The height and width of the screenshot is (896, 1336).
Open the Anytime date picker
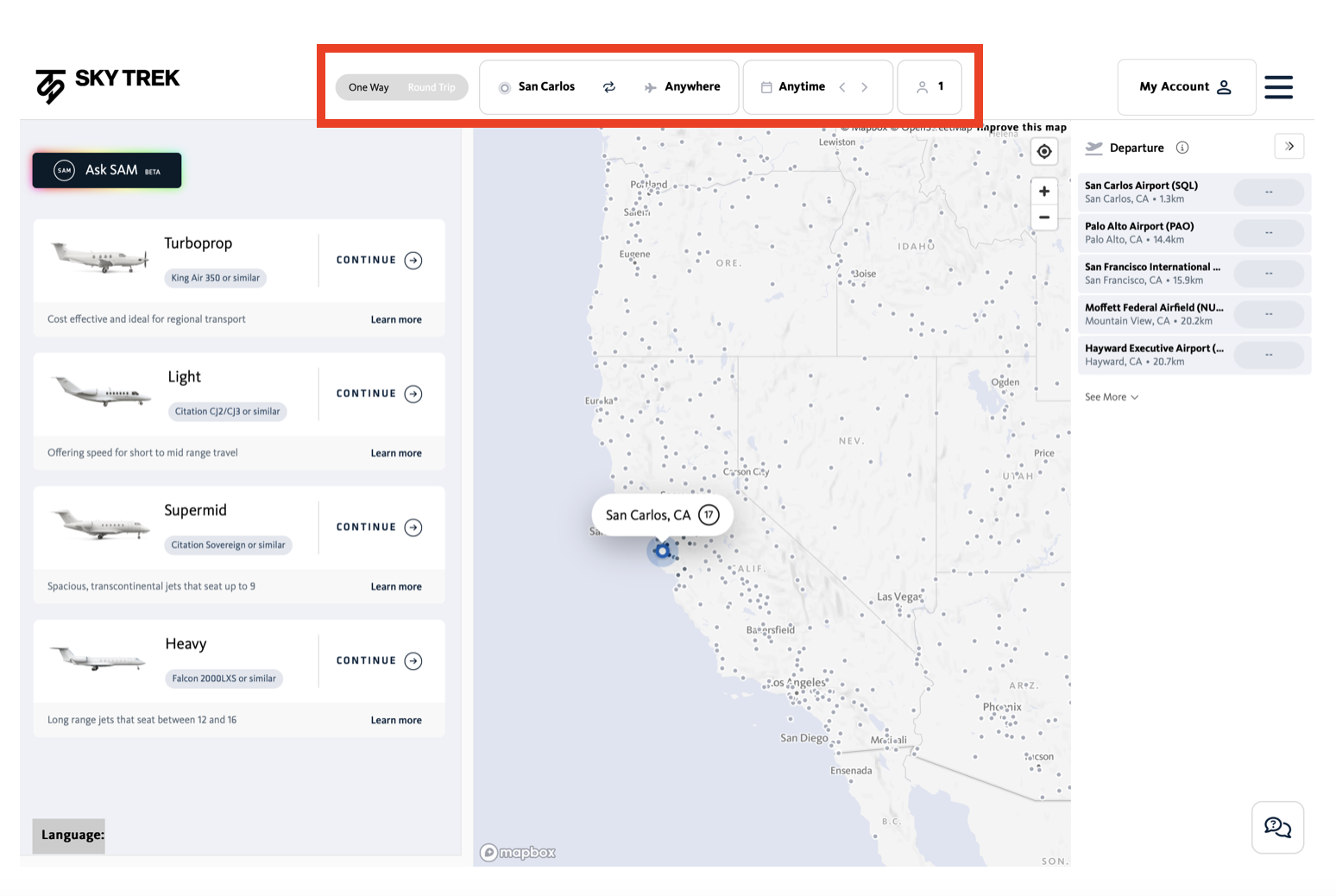click(x=793, y=87)
